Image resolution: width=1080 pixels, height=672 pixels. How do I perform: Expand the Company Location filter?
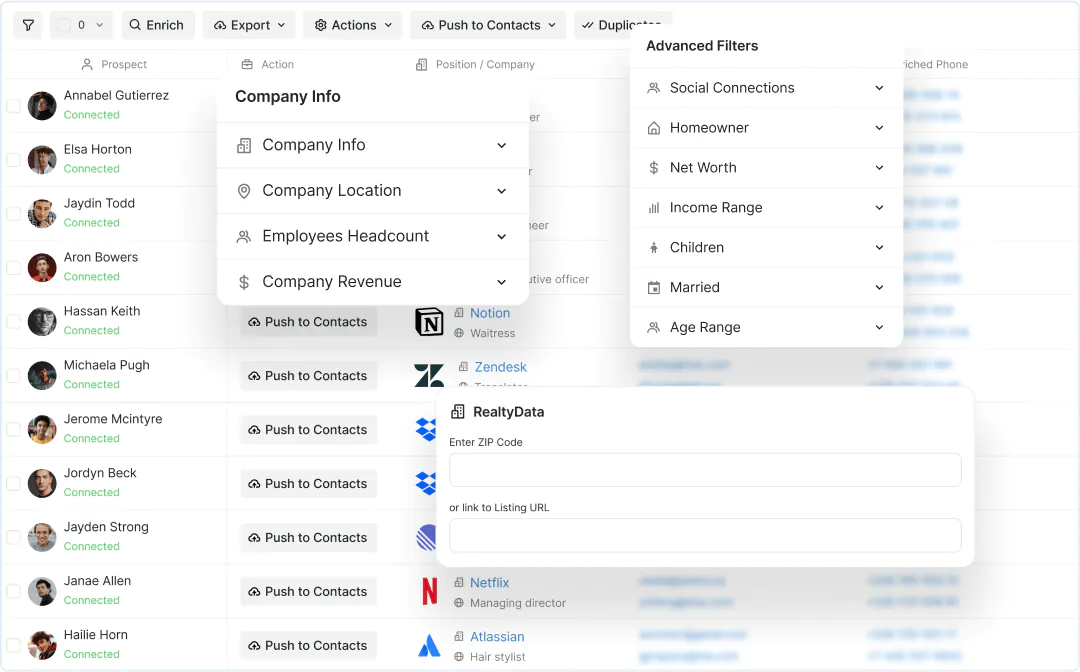point(372,191)
